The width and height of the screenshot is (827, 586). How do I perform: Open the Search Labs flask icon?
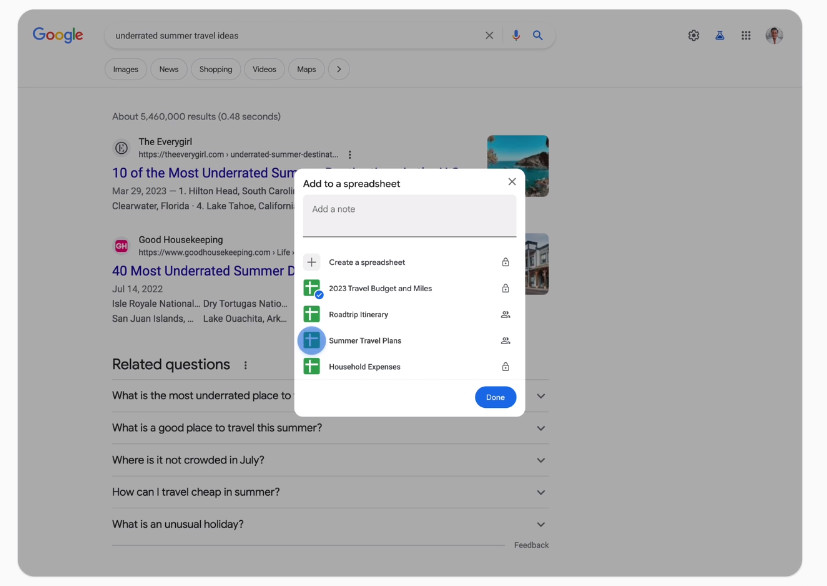pos(719,35)
